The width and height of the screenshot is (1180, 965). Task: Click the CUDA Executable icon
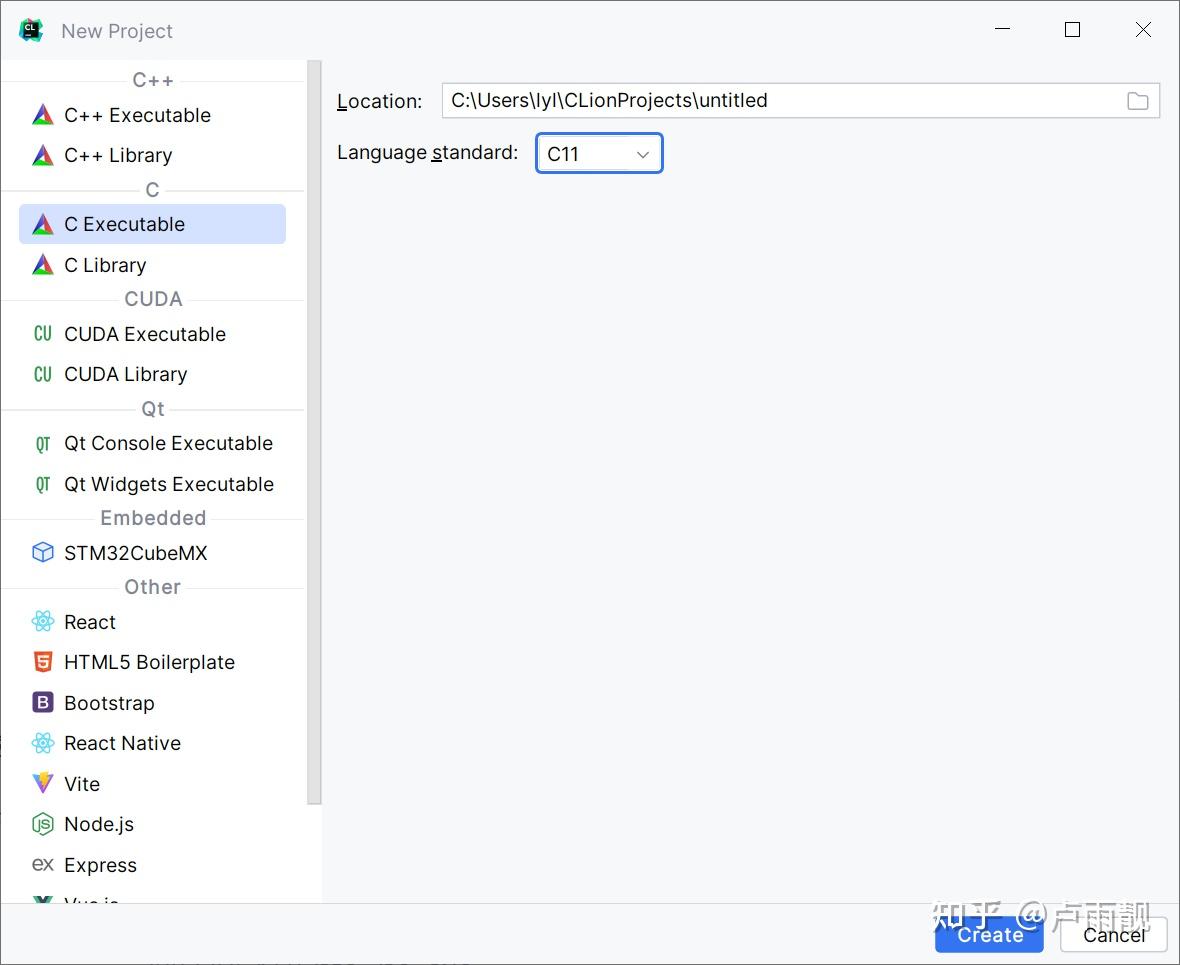43,334
